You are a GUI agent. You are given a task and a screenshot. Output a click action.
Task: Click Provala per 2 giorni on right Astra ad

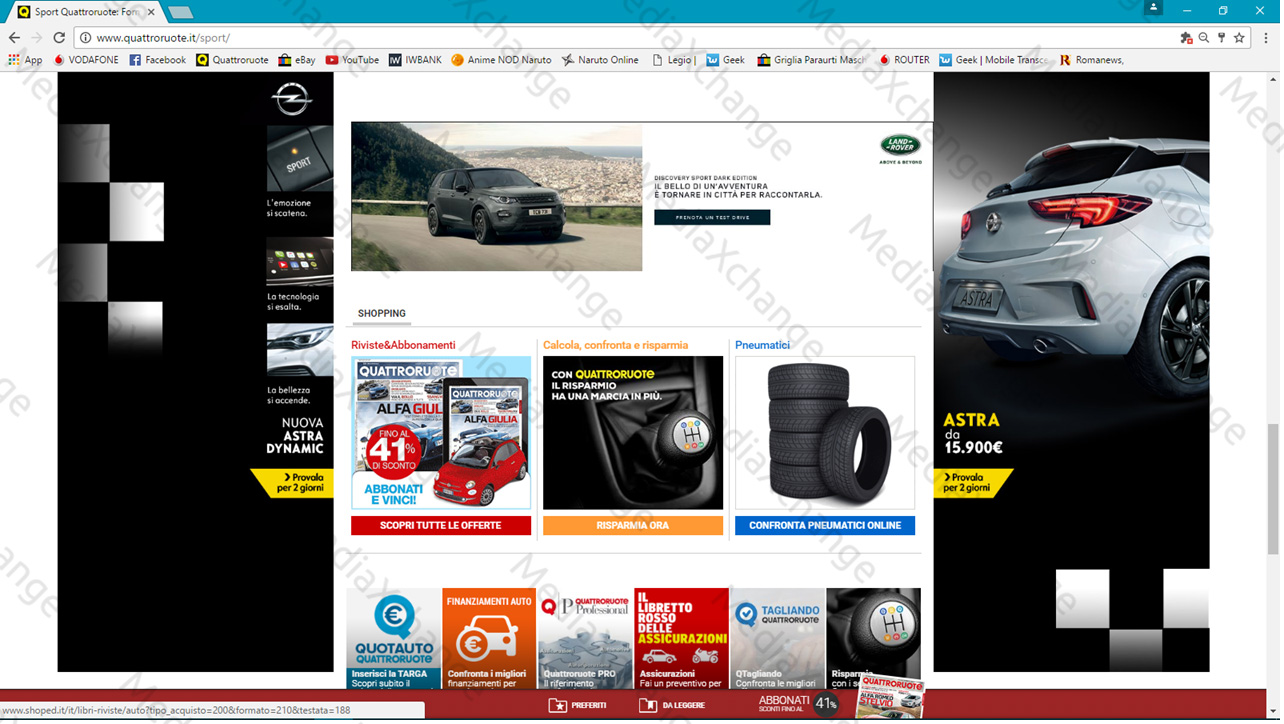[974, 483]
